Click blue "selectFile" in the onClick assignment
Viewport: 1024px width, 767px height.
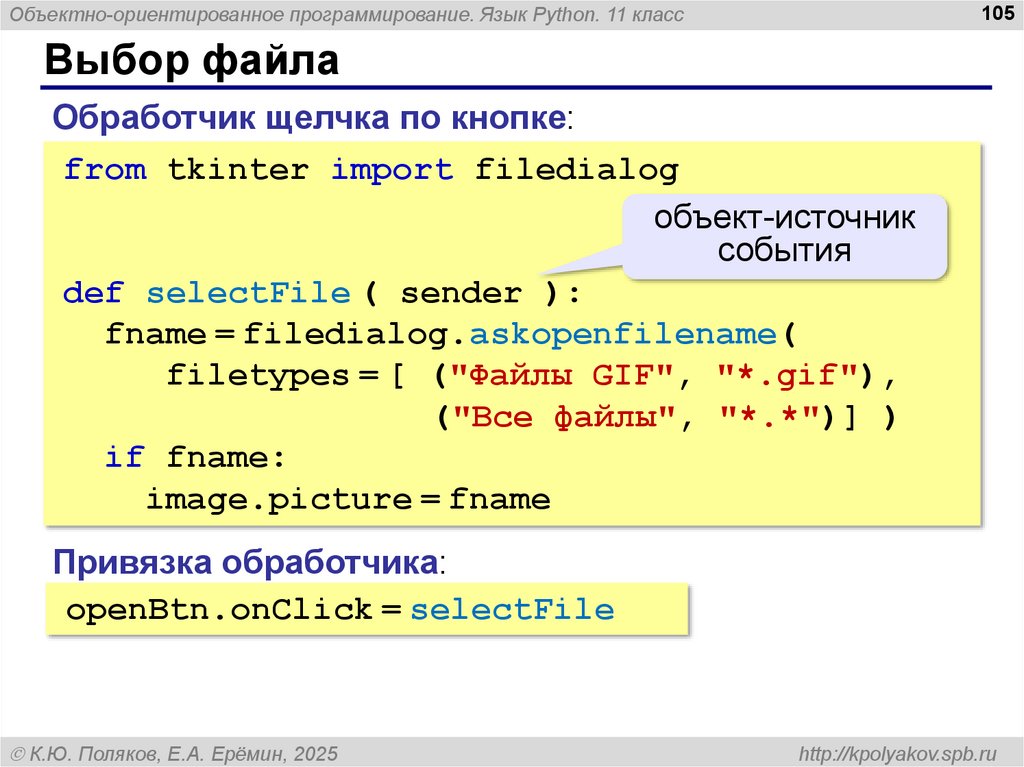512,609
